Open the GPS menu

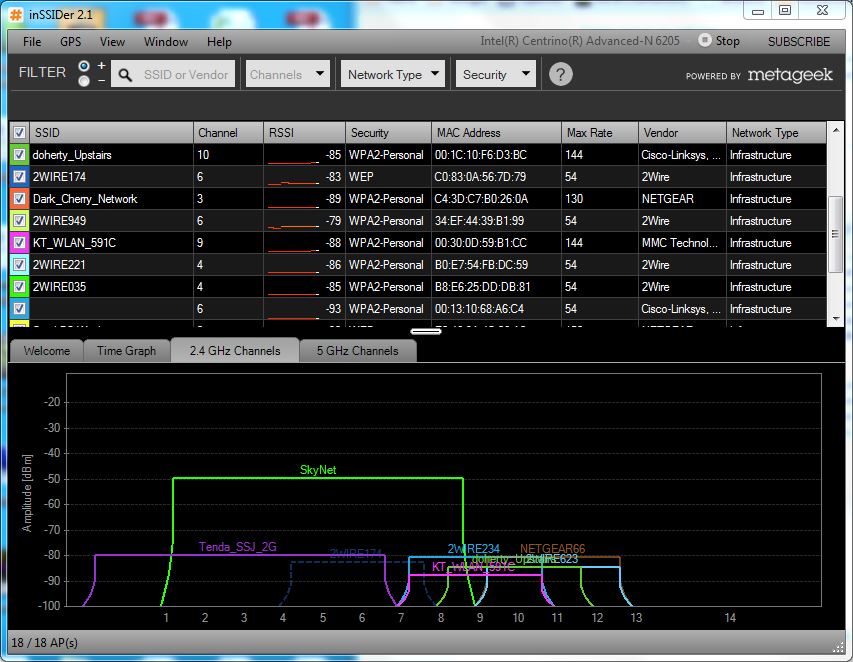[x=70, y=42]
